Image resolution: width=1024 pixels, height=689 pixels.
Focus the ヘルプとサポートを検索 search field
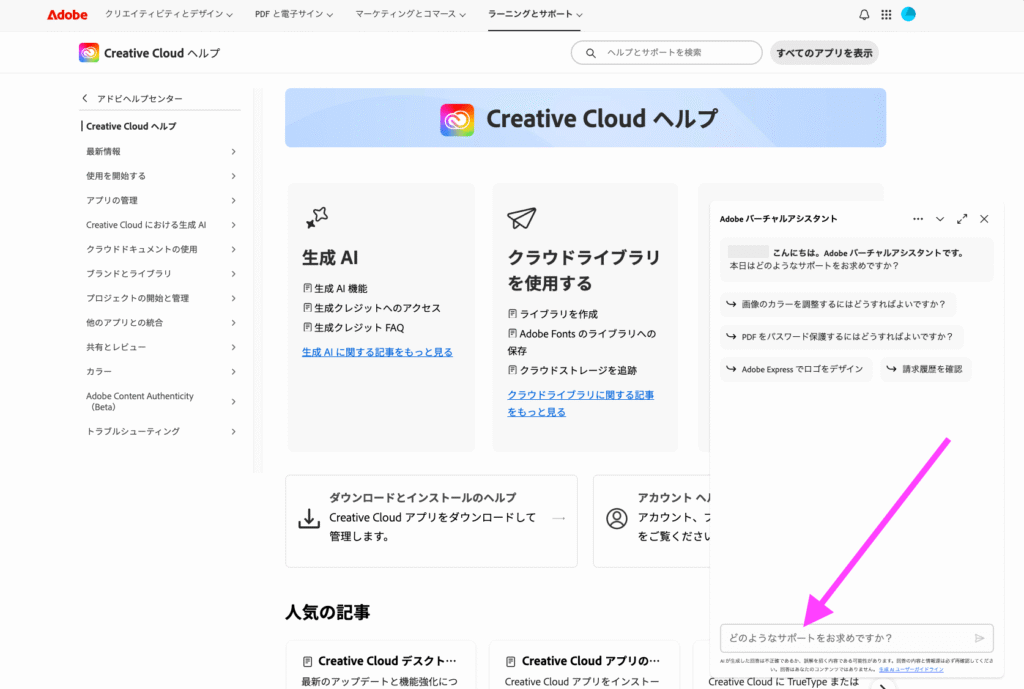tap(666, 53)
